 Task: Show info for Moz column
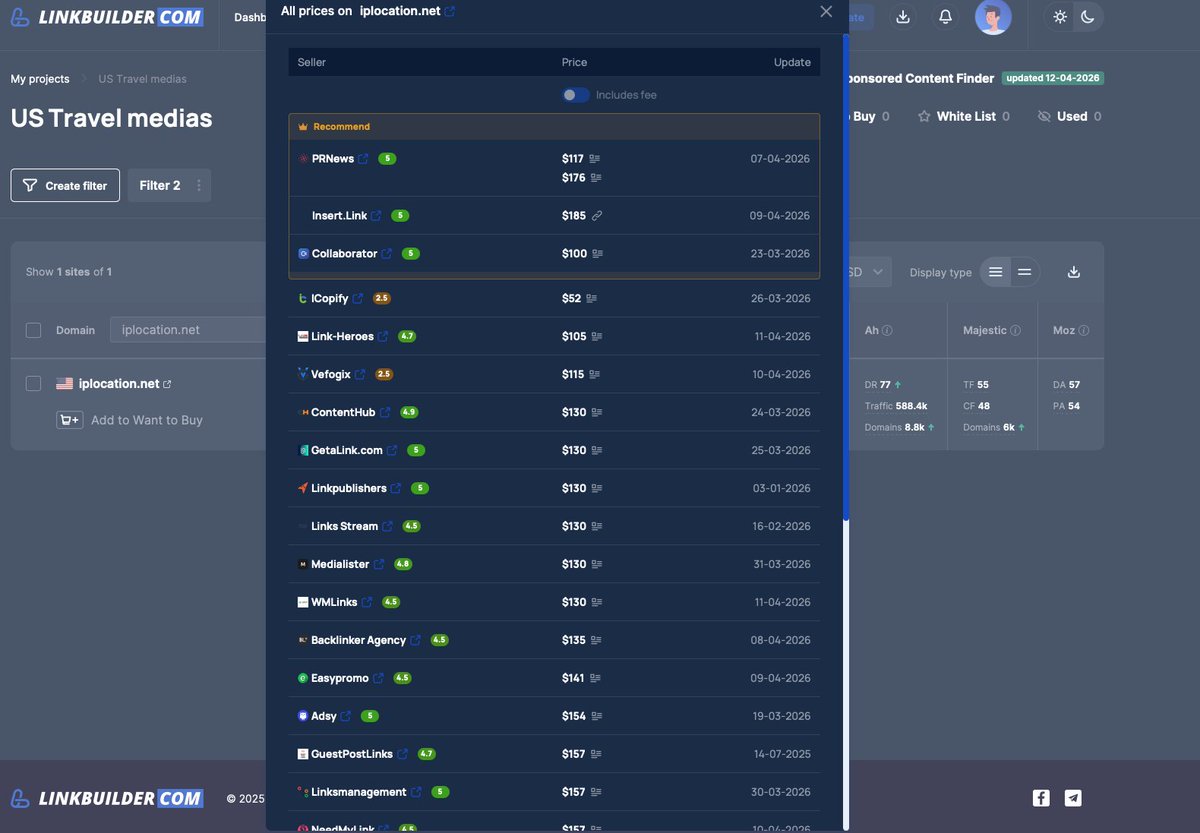1084,331
